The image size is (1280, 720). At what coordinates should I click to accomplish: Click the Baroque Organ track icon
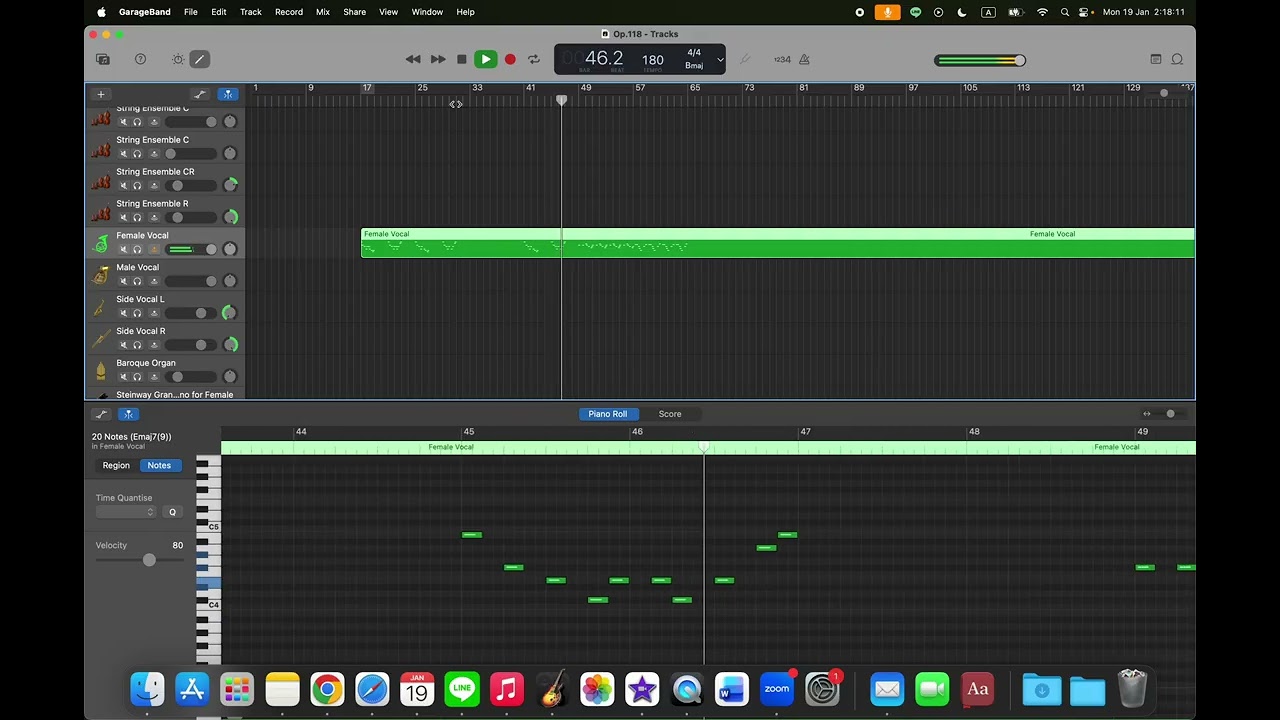pyautogui.click(x=101, y=371)
